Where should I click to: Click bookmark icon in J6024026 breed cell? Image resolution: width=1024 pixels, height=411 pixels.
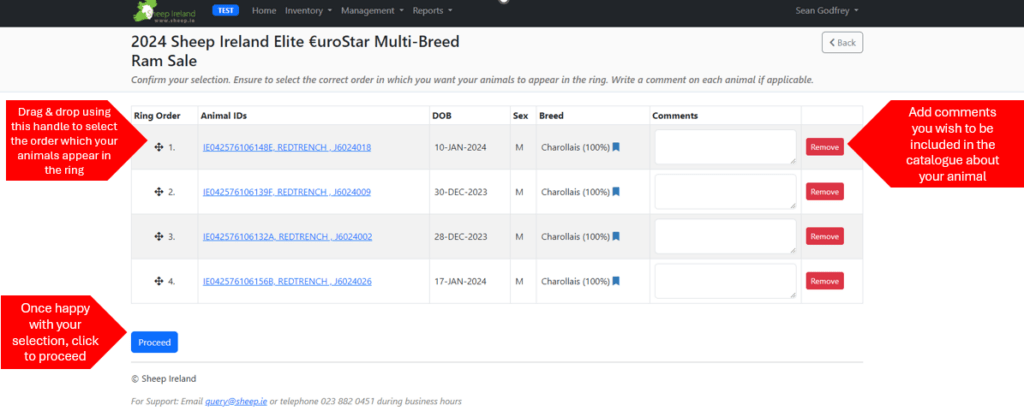tap(616, 280)
